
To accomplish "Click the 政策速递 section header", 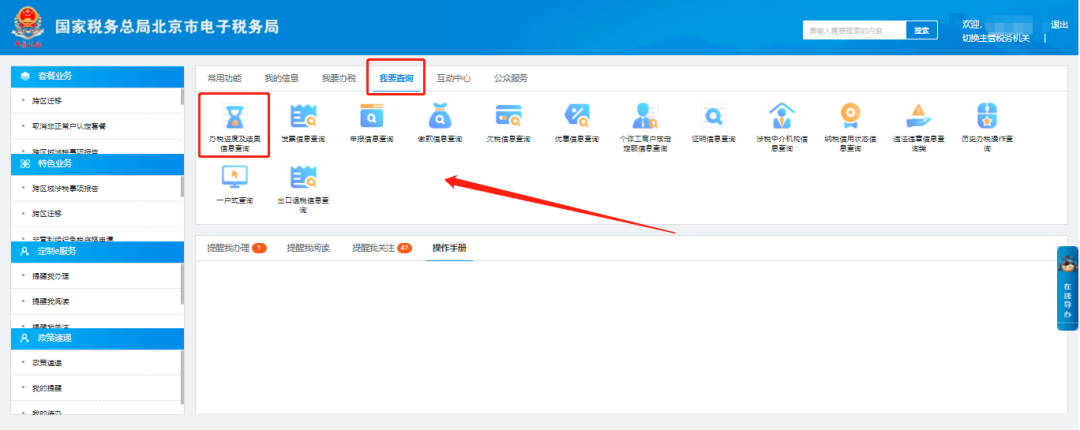I will click(x=98, y=338).
